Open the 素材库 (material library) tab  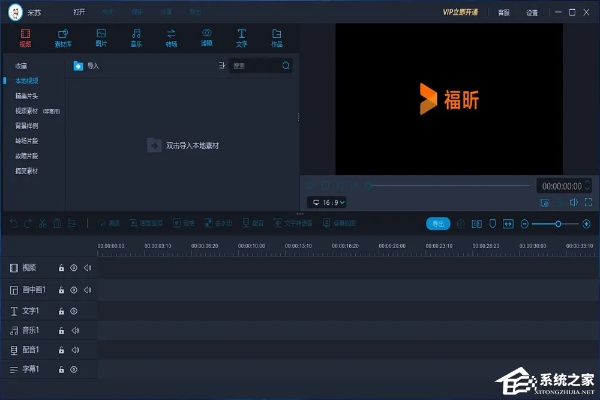[x=63, y=37]
